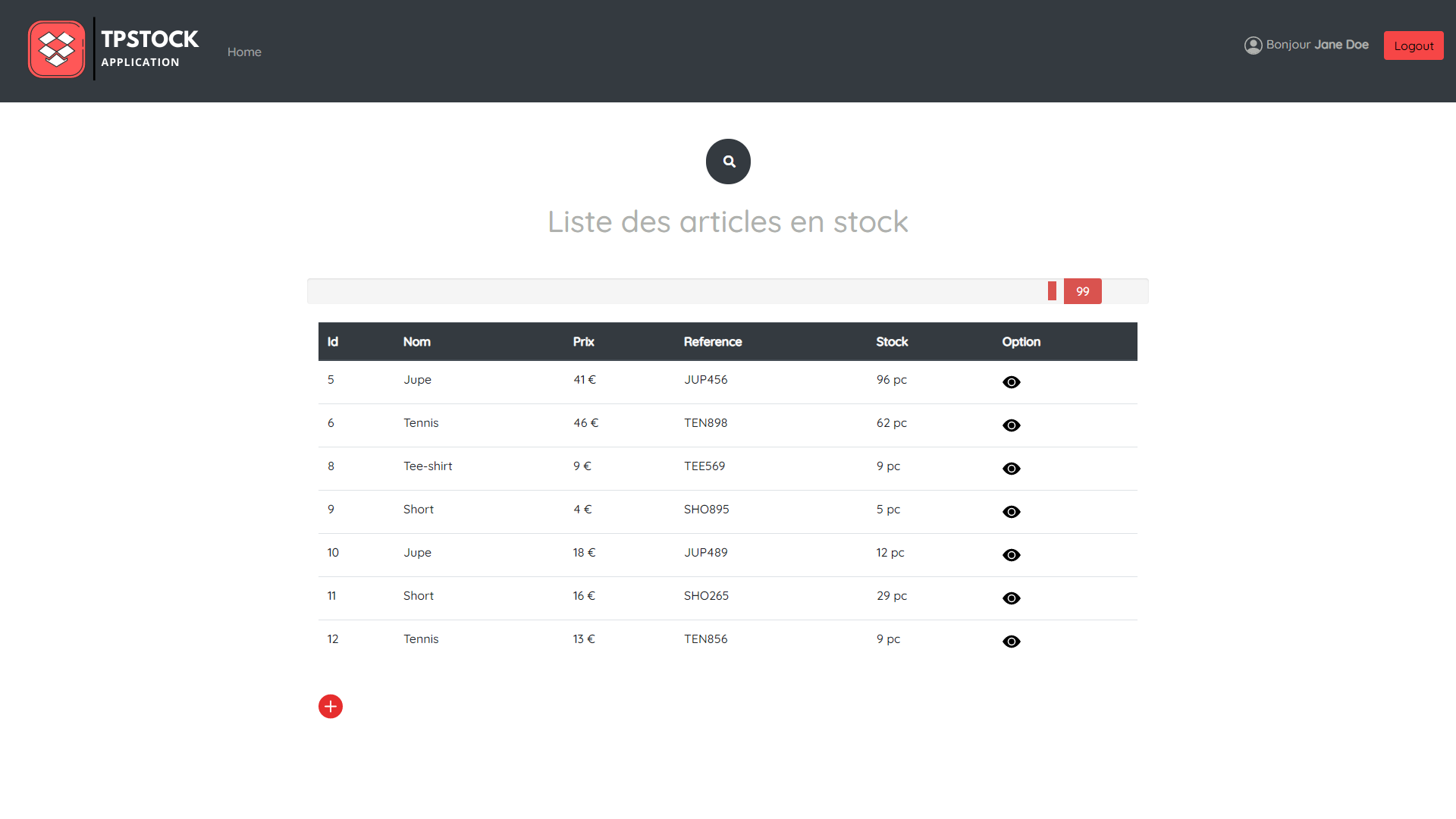
Task: Open details for the Tee-shirt TEE569 row
Action: click(1012, 469)
